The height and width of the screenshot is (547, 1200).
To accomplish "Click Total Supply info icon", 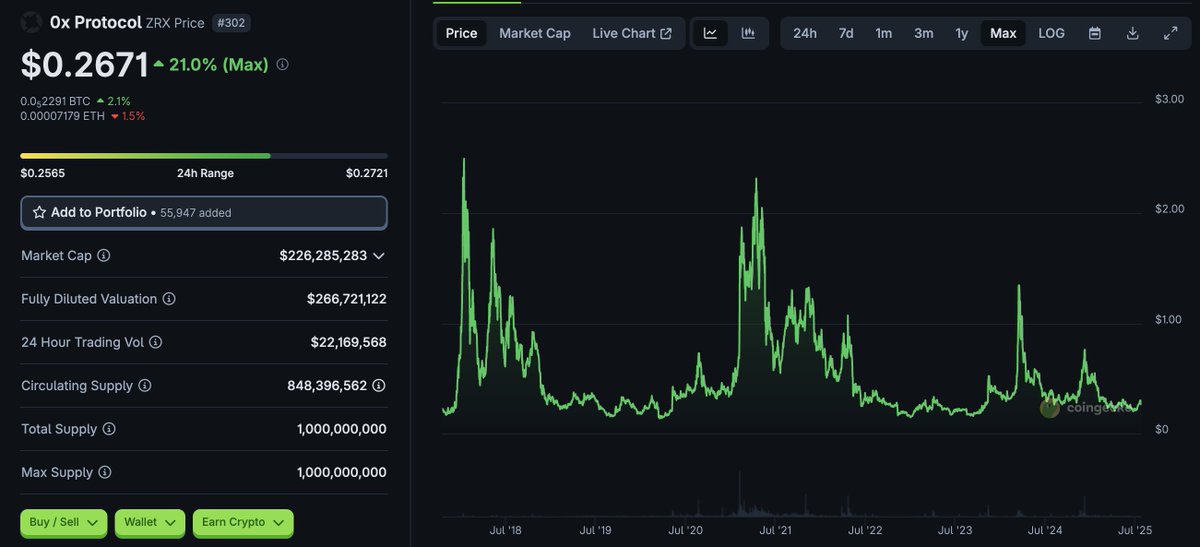I will (109, 429).
